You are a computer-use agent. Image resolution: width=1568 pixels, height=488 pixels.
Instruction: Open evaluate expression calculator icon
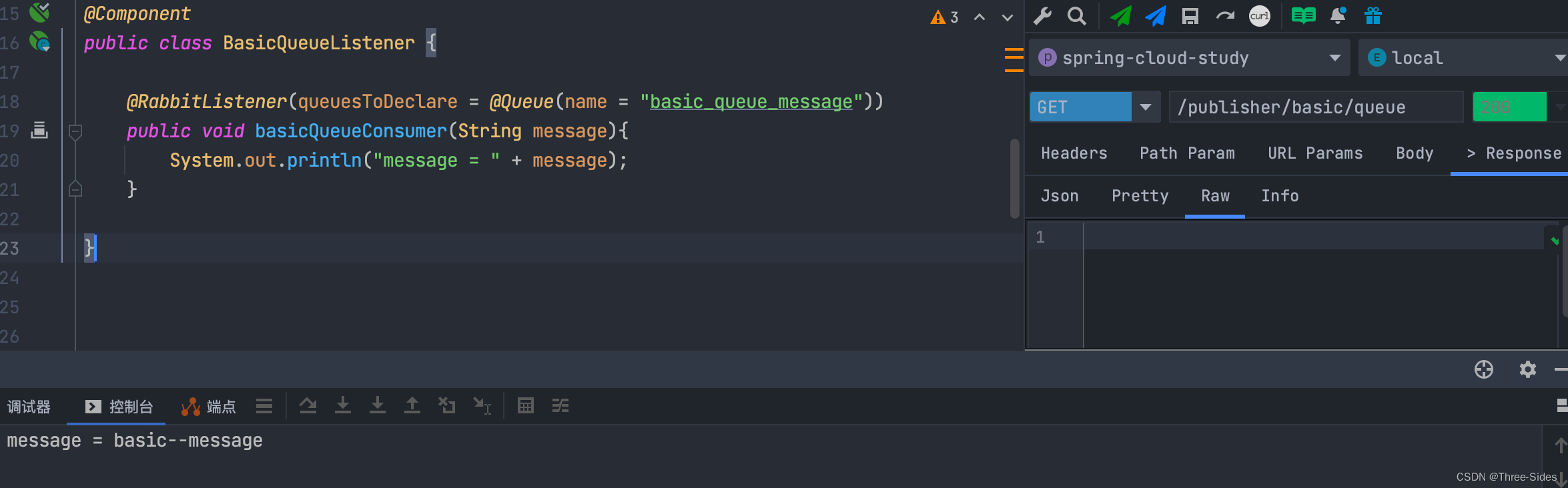coord(526,405)
